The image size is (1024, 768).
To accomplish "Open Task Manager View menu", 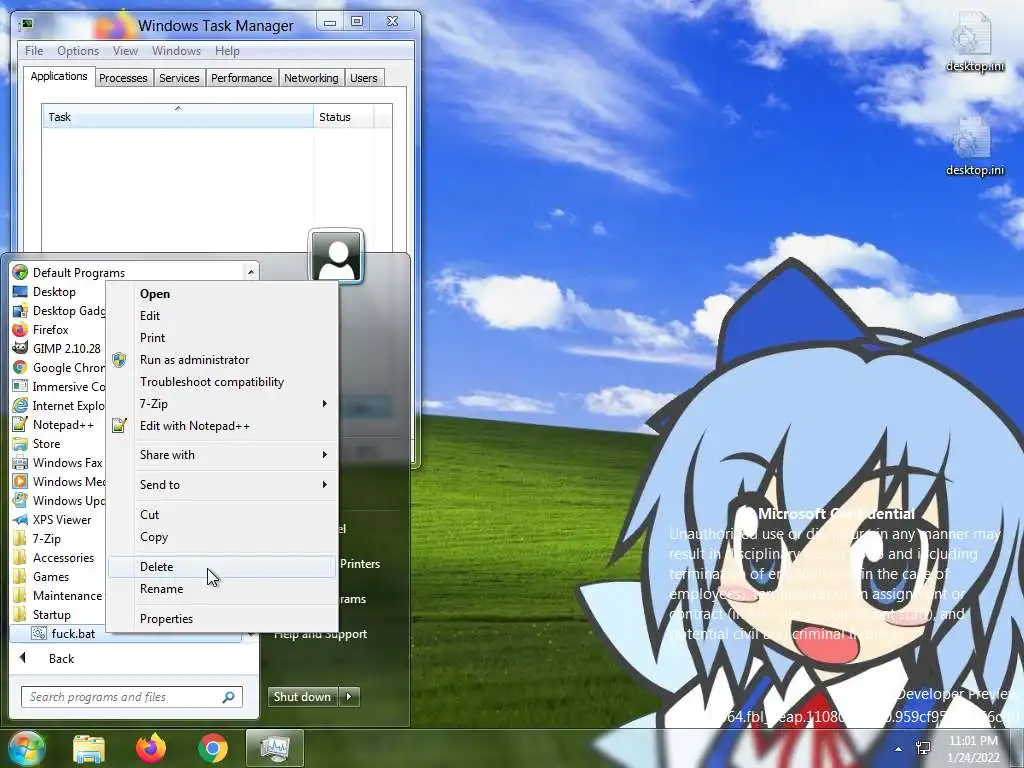I will pos(125,50).
